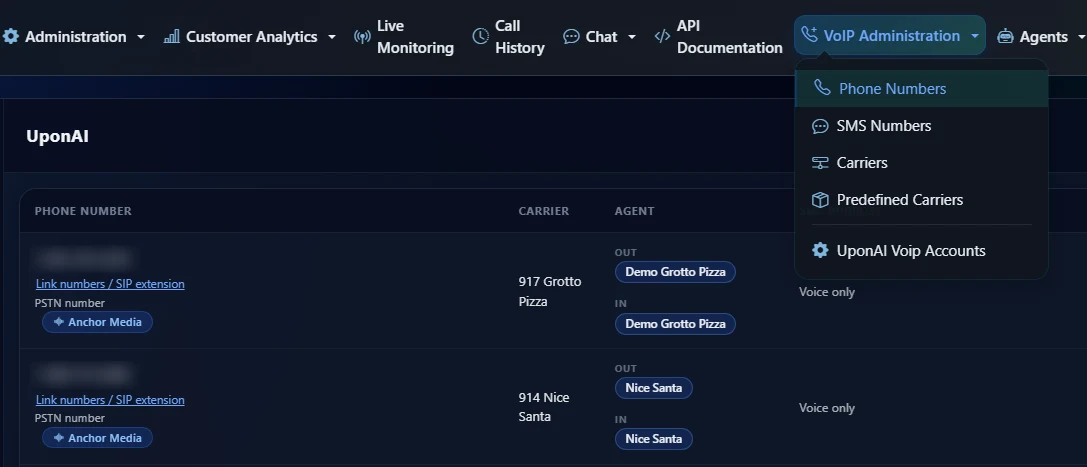The image size is (1087, 467).
Task: Open the Live Monitoring page
Action: [x=403, y=37]
